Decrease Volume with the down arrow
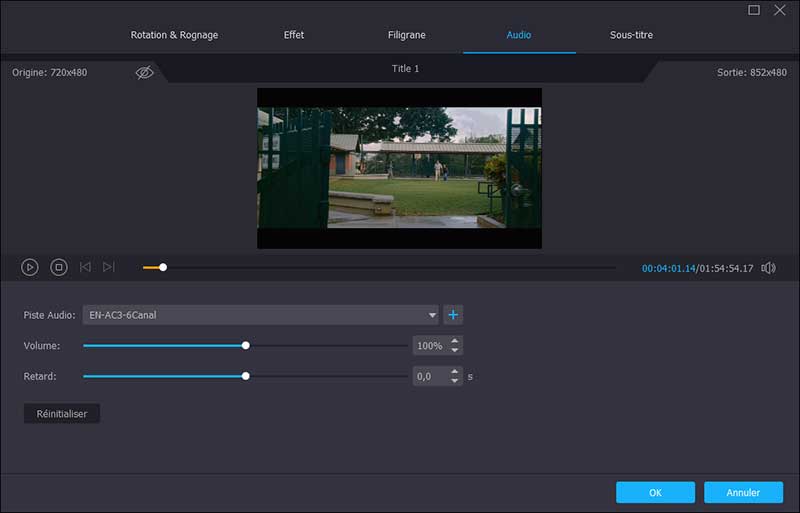This screenshot has height=513, width=800. (455, 350)
